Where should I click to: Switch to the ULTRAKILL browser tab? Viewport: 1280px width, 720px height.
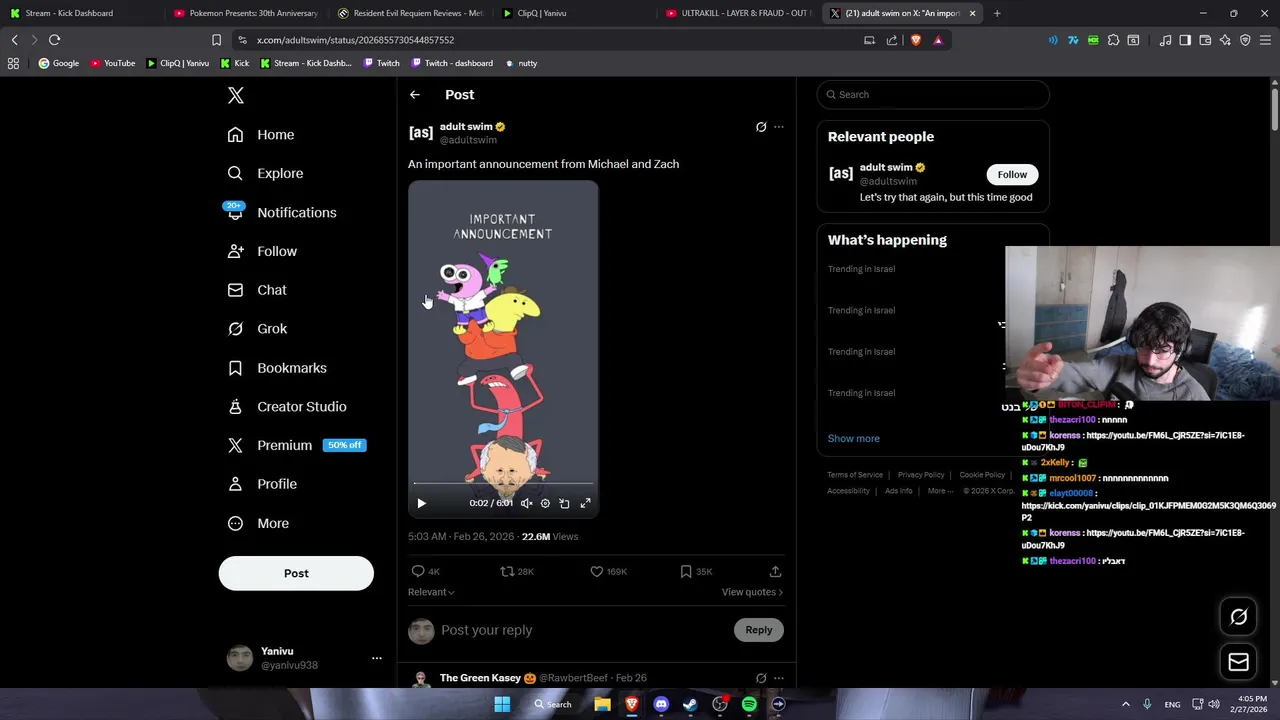tap(738, 13)
